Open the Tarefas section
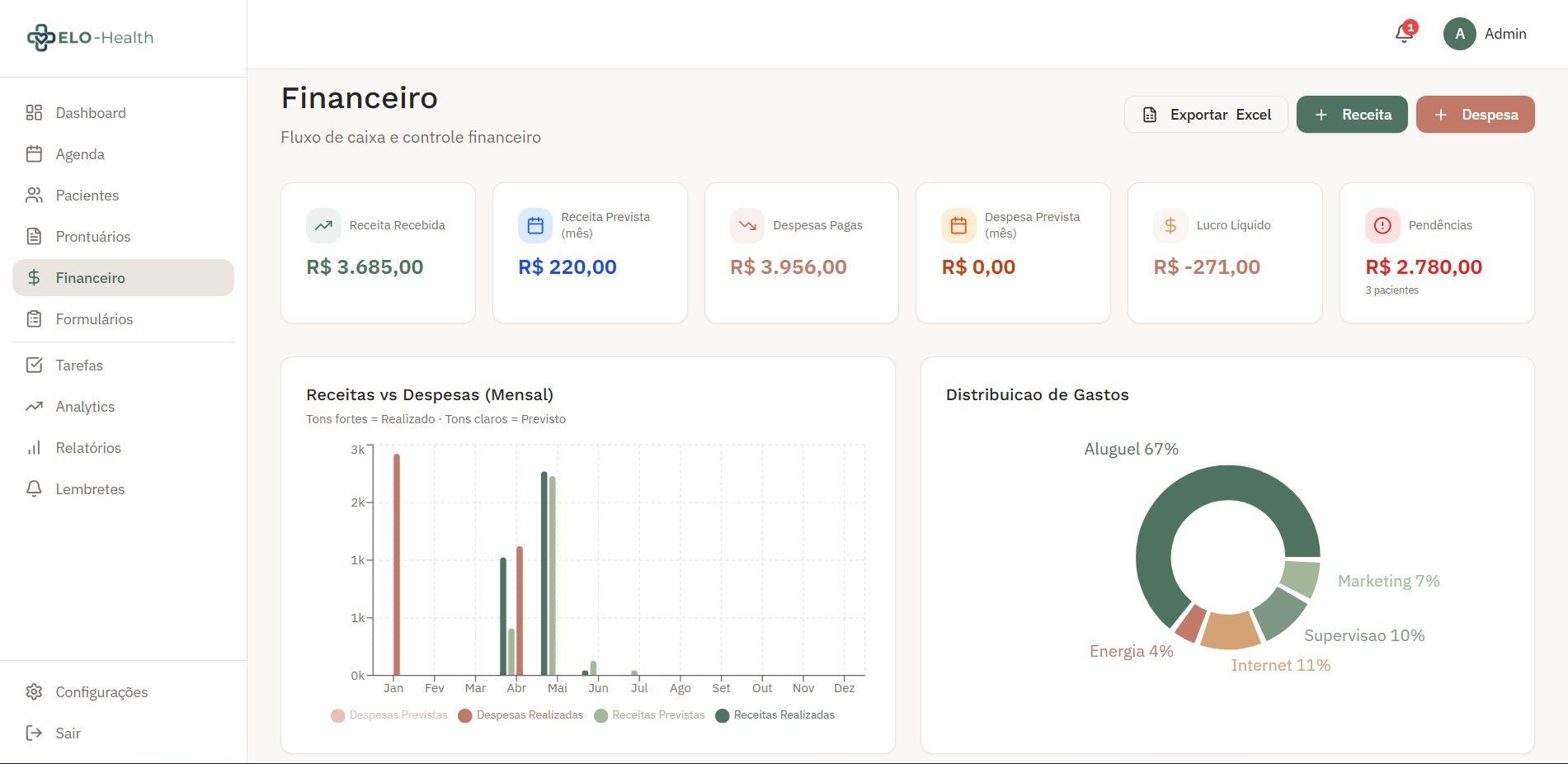Screen dimensions: 1568x764 (x=124, y=365)
